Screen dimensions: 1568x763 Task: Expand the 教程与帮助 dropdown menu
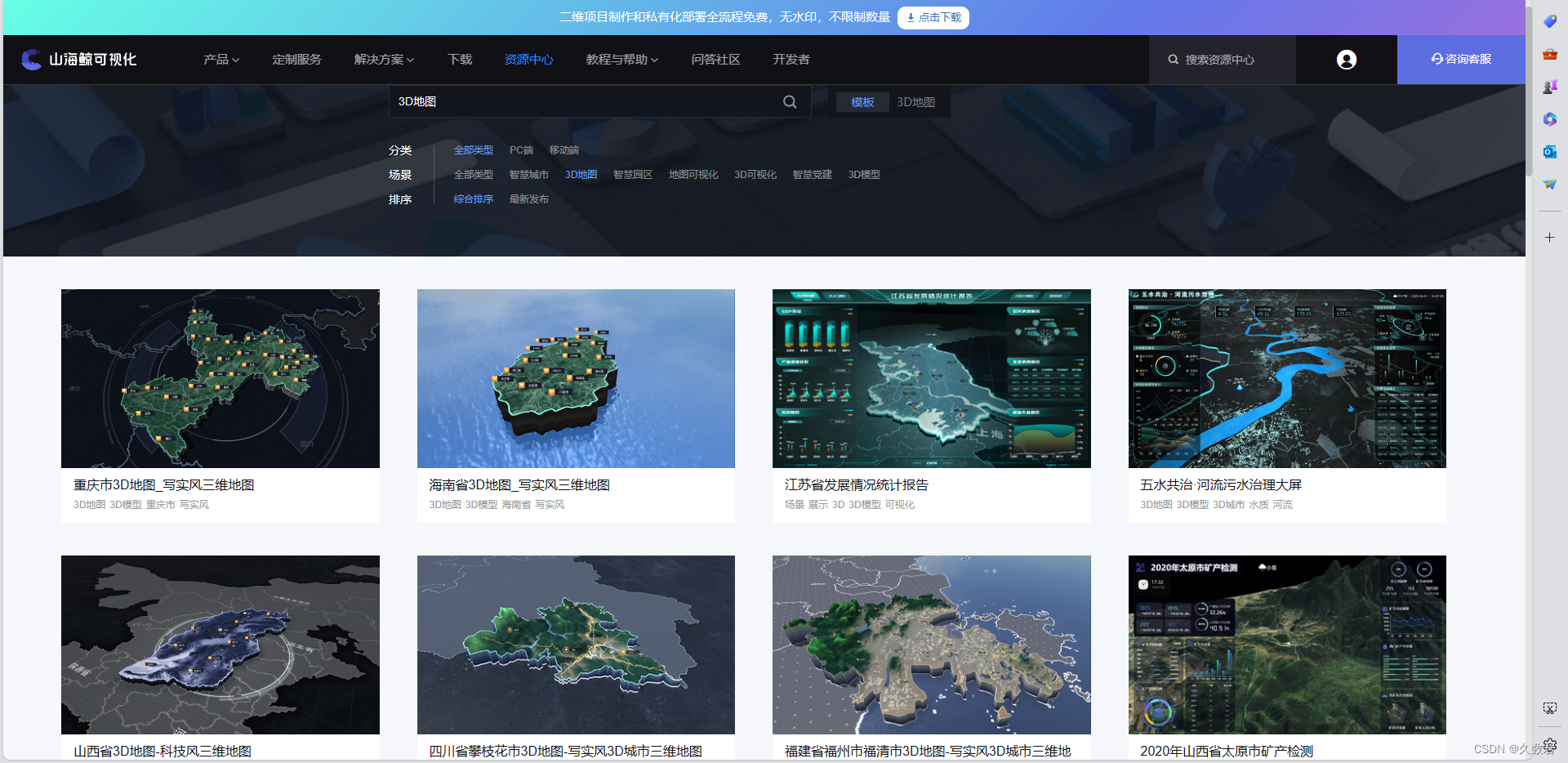point(622,60)
